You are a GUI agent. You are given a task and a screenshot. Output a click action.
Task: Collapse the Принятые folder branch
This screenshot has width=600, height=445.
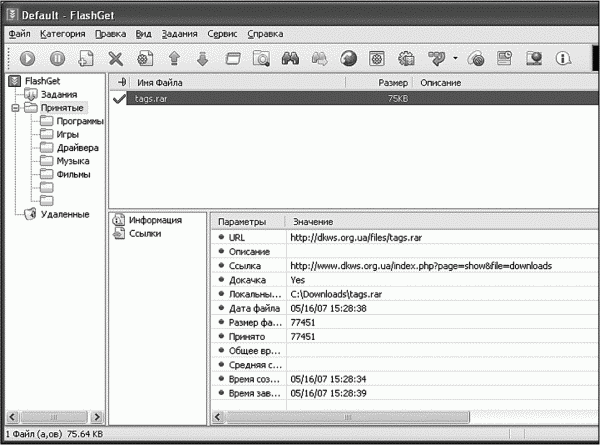tap(15, 108)
